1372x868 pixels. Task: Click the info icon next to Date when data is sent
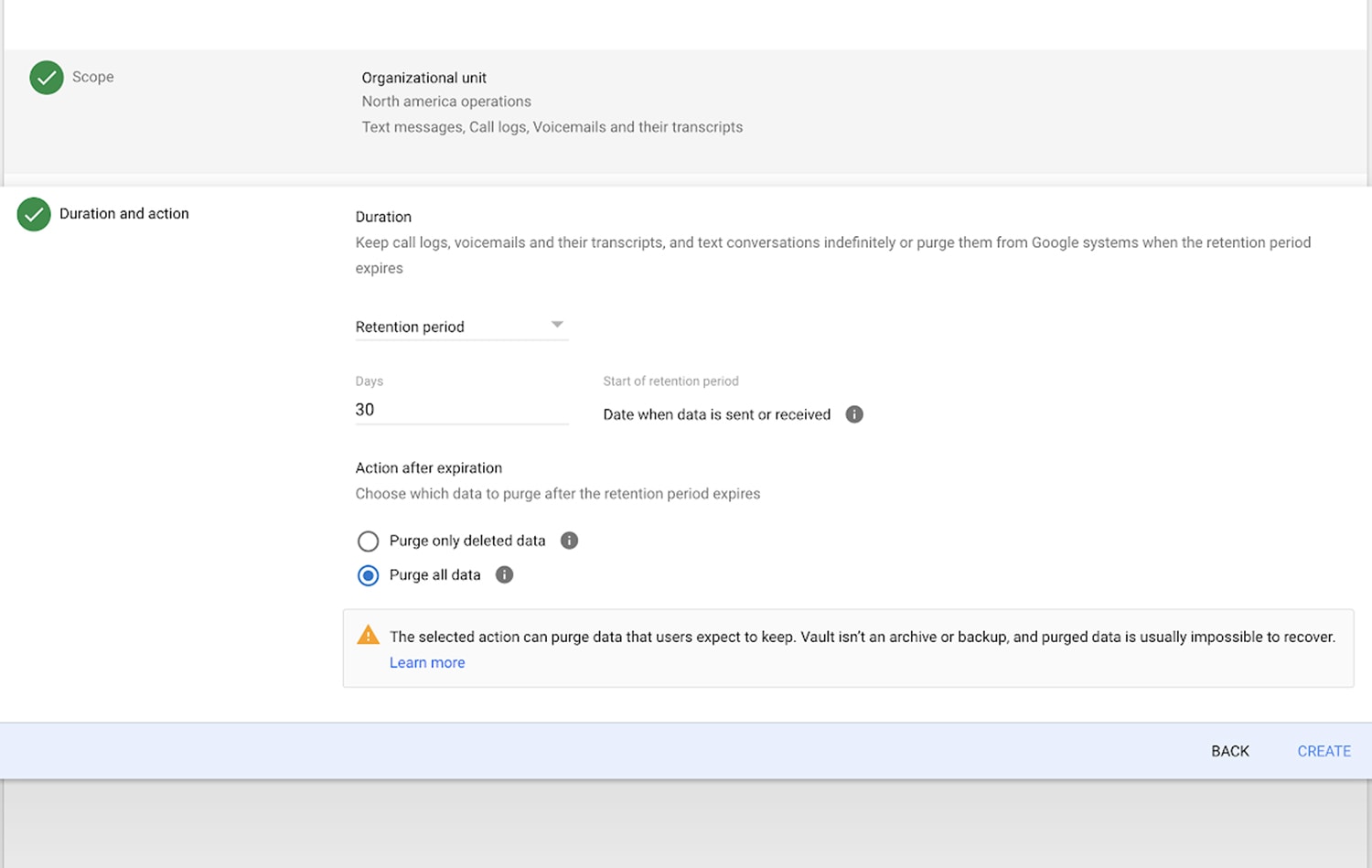click(x=853, y=414)
